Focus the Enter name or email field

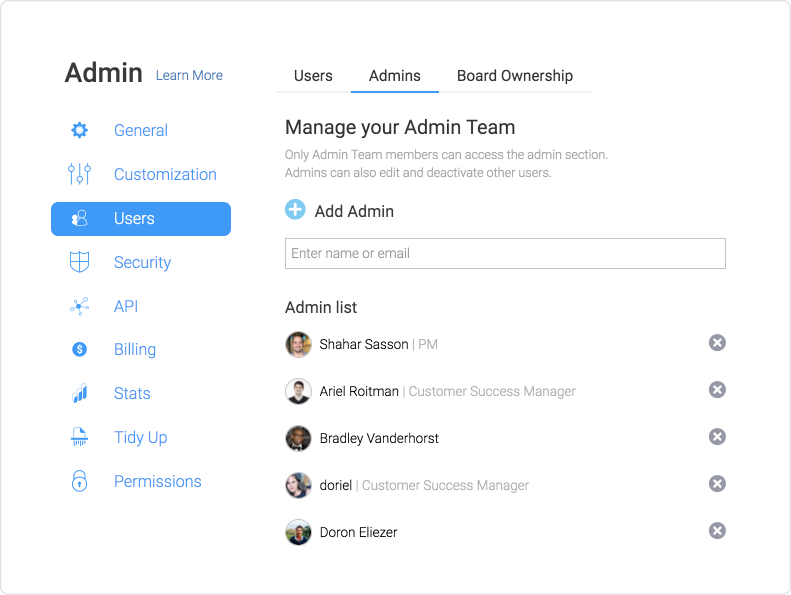pos(505,253)
